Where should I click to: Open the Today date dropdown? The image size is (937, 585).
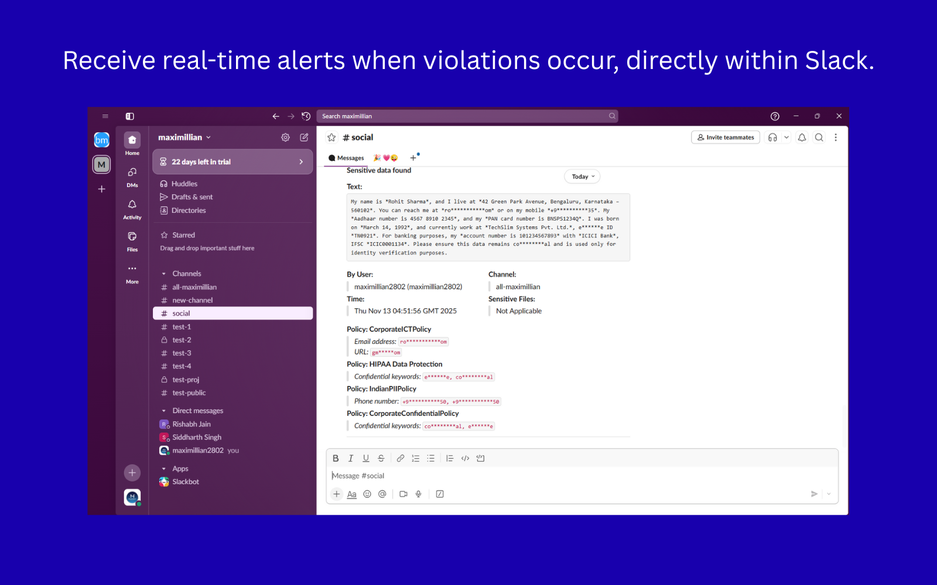pyautogui.click(x=581, y=176)
